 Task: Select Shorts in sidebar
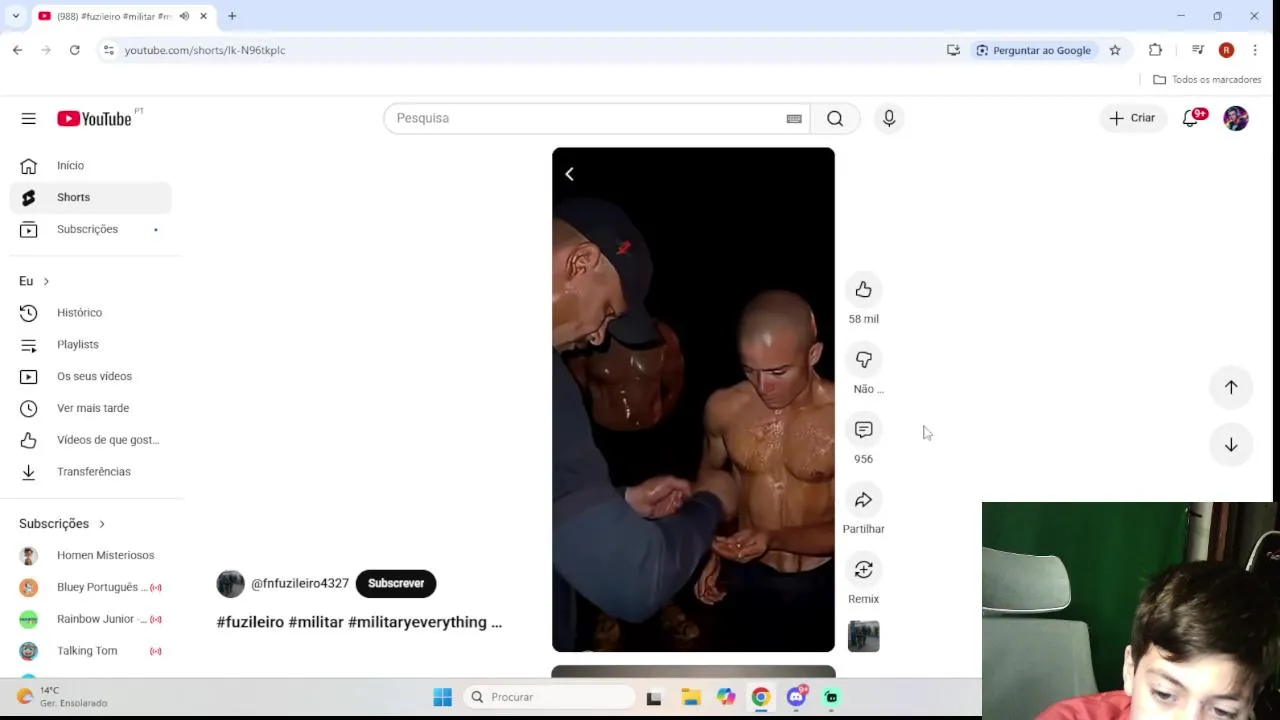(x=91, y=197)
